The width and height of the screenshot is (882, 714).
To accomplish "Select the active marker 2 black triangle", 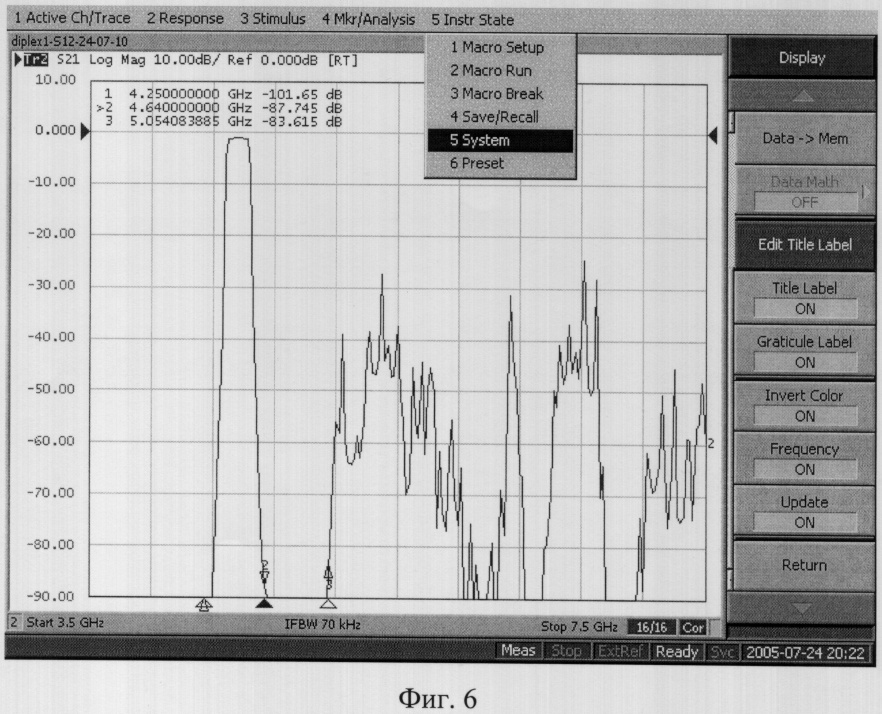I will point(264,604).
